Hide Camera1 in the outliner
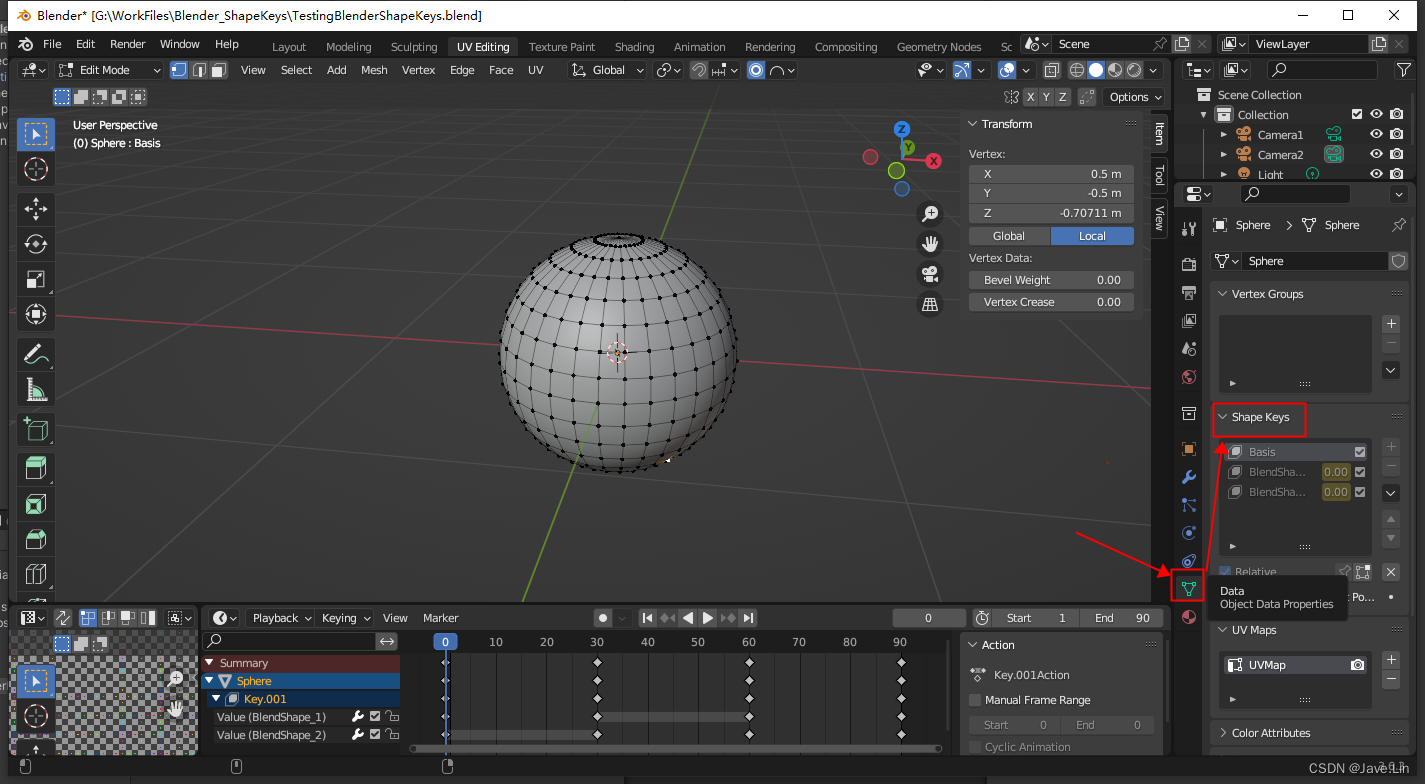This screenshot has height=784, width=1425. point(1376,135)
